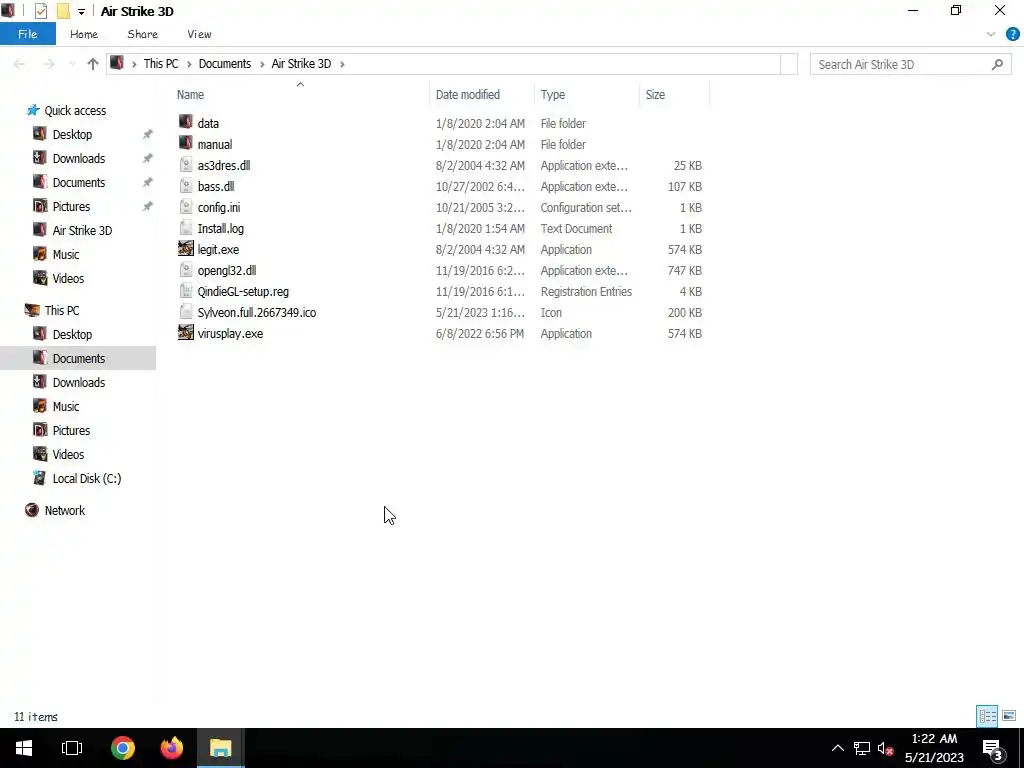Screen dimensions: 1024x768
Task: Select the Install.log file icon
Action: point(186,228)
